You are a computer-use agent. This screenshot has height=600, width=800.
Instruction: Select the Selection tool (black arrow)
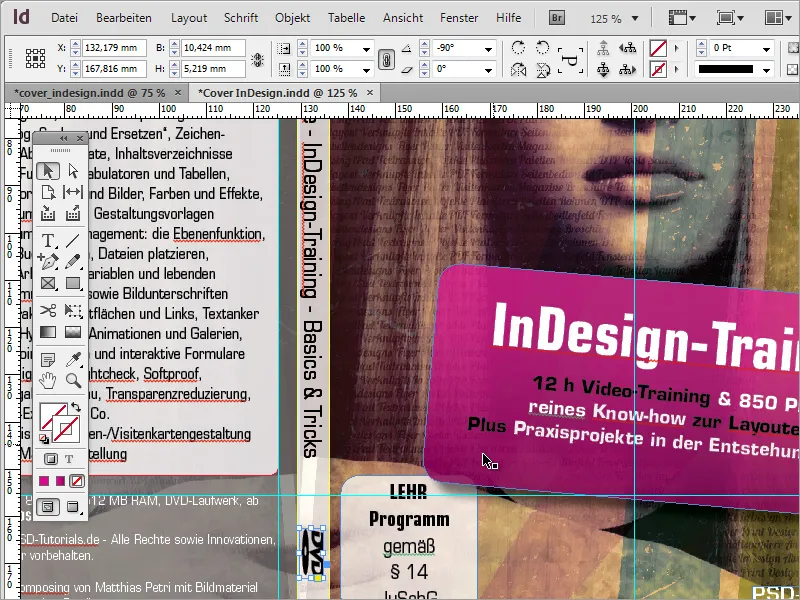coord(48,171)
